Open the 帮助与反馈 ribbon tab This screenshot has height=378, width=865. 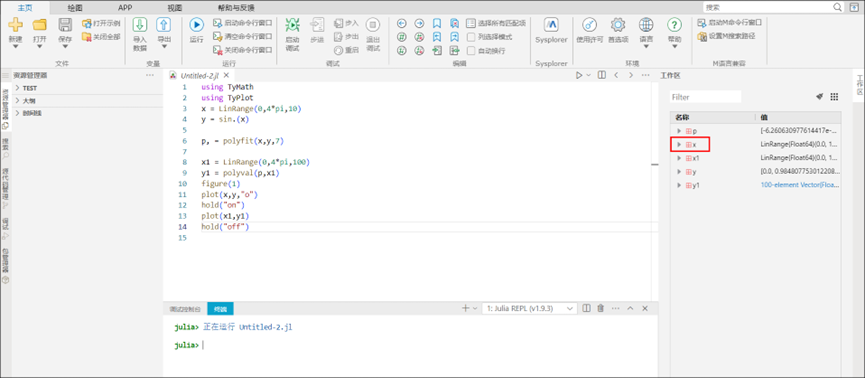point(236,8)
